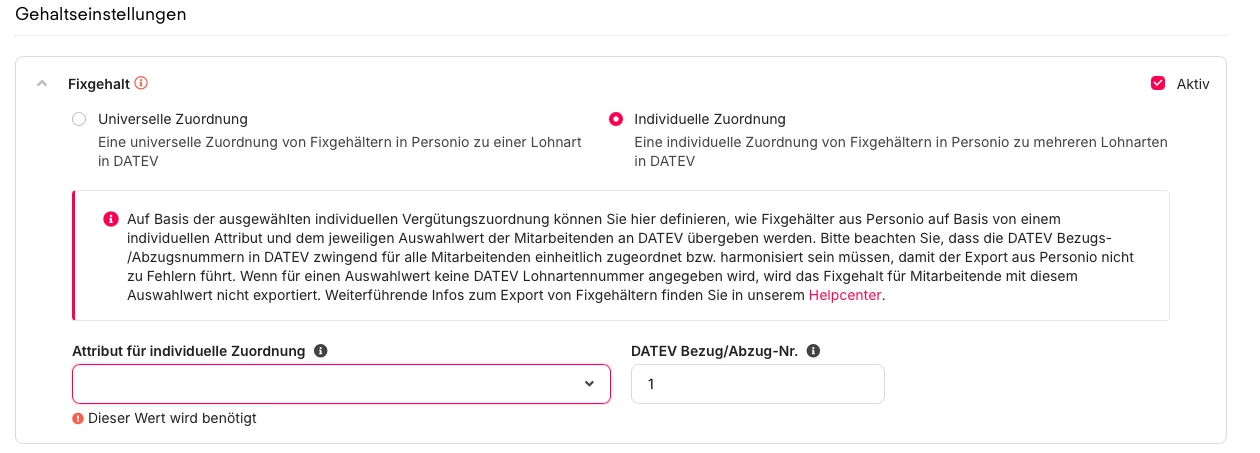Open the Helpcenter link
This screenshot has width=1260, height=453.
pos(845,296)
